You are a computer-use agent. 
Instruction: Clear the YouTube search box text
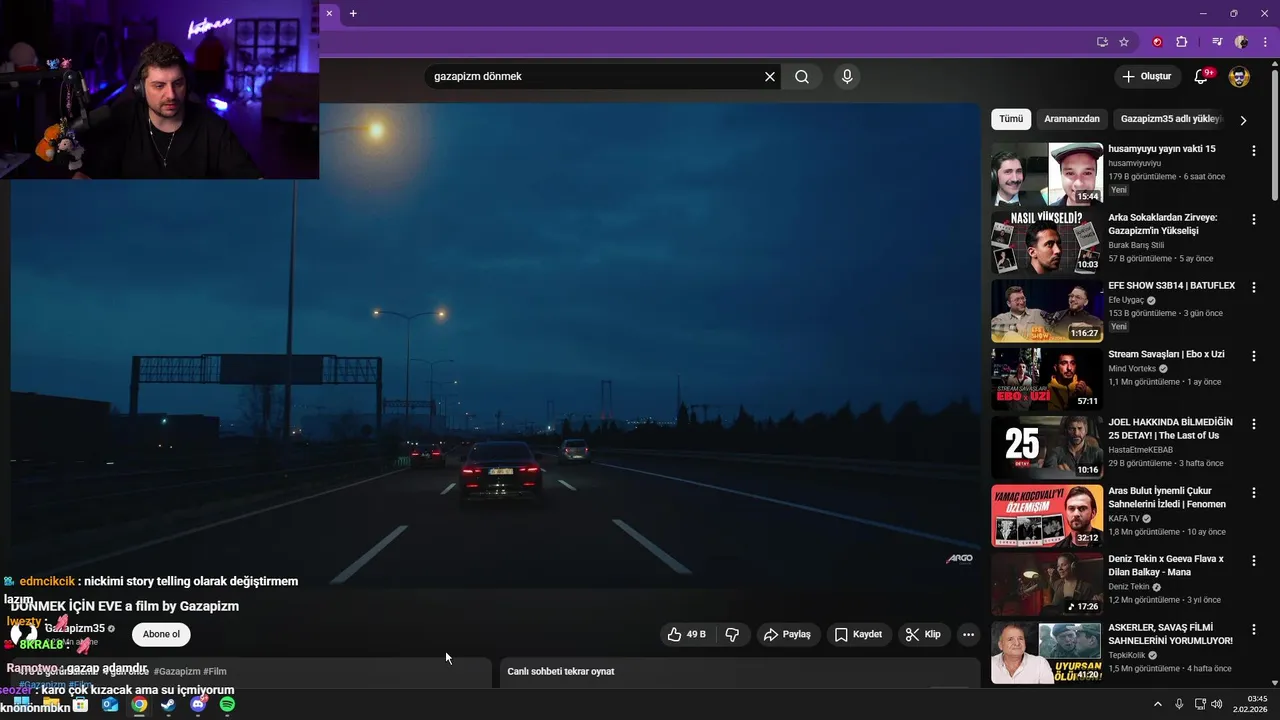pyautogui.click(x=770, y=77)
